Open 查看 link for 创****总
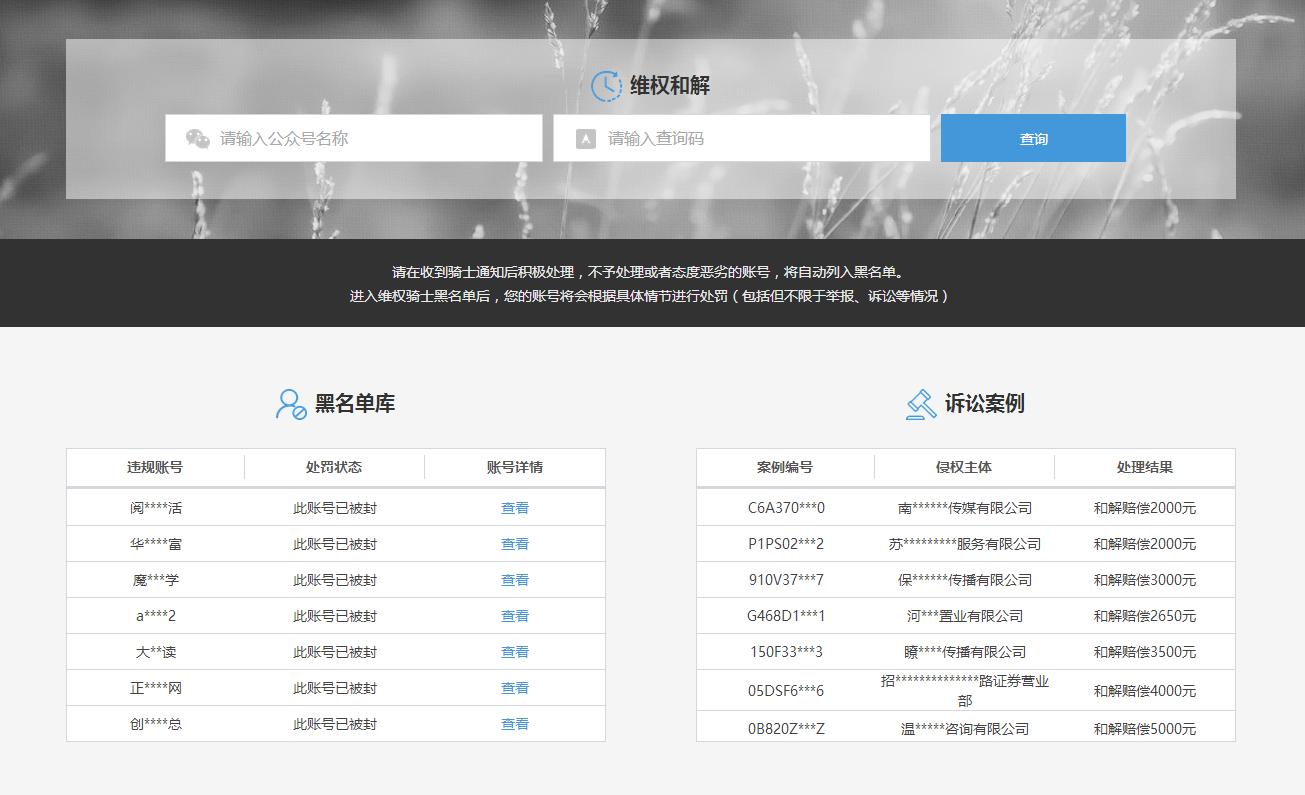Image resolution: width=1305 pixels, height=795 pixels. [515, 724]
